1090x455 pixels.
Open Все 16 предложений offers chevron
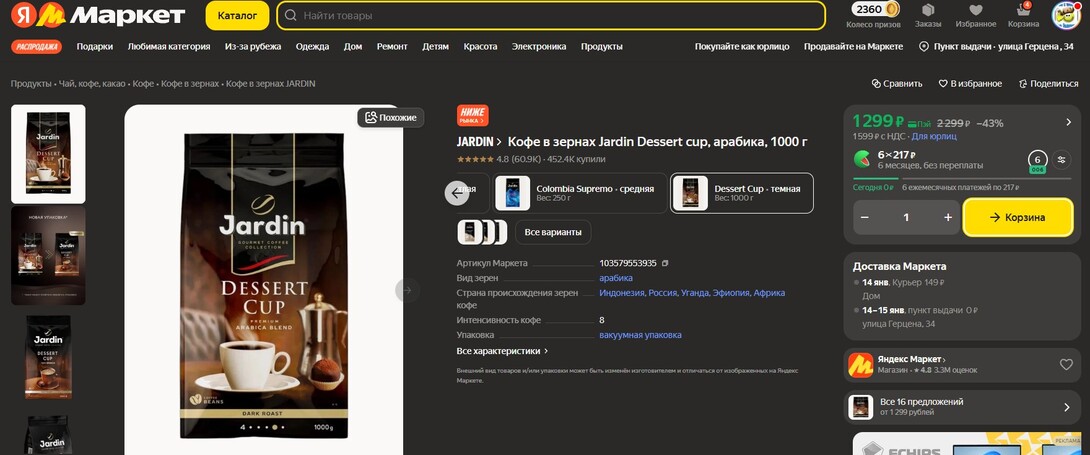click(1067, 407)
